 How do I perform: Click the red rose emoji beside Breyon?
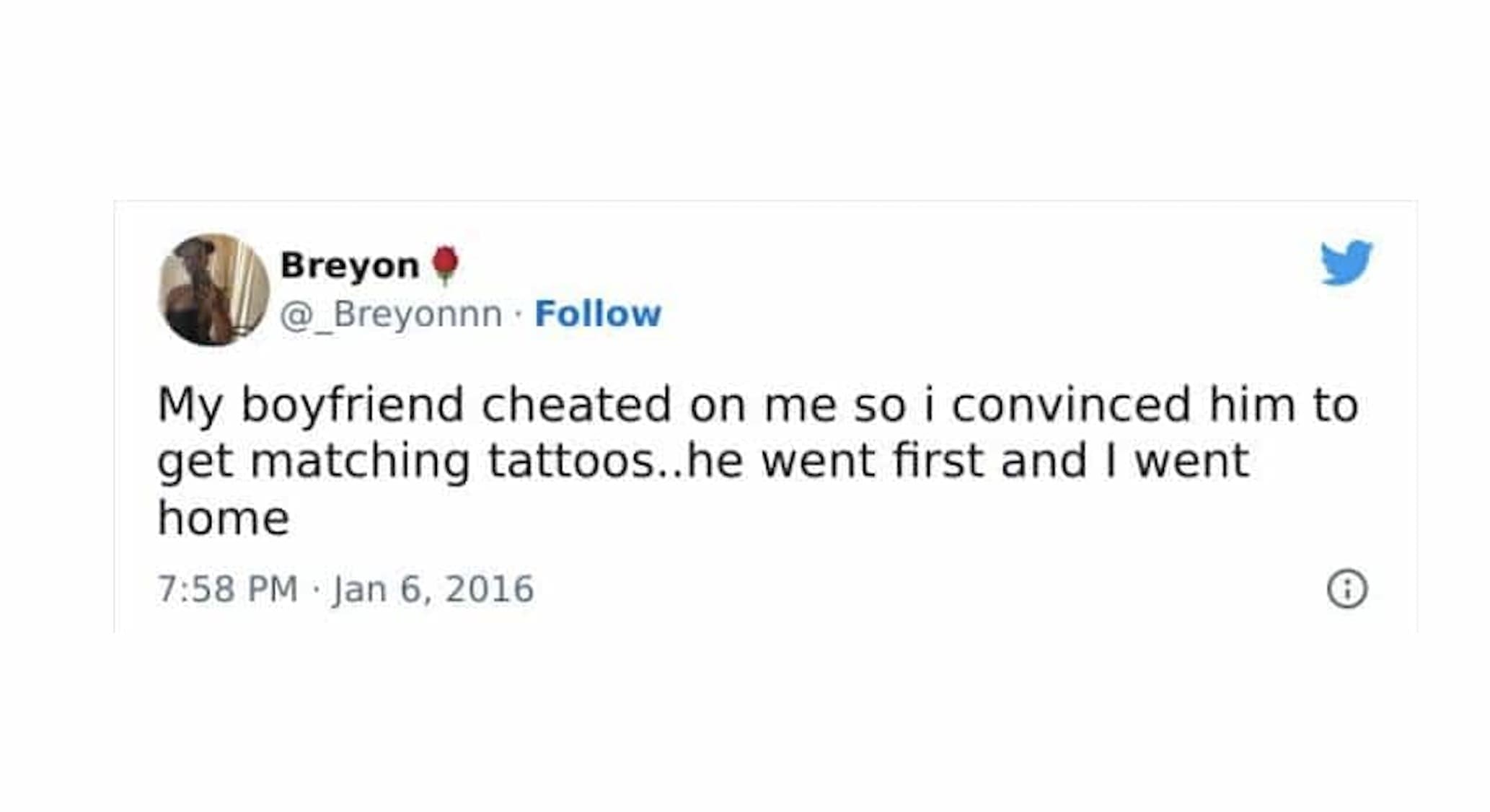[x=445, y=265]
